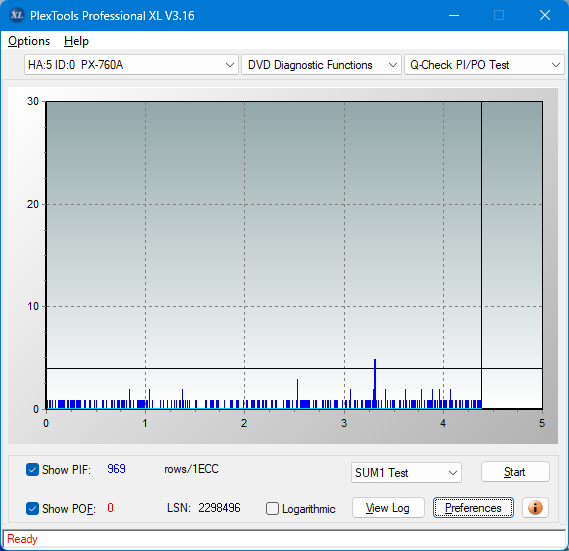Click the POF value 0
Image resolution: width=569 pixels, height=551 pixels.
(x=110, y=507)
